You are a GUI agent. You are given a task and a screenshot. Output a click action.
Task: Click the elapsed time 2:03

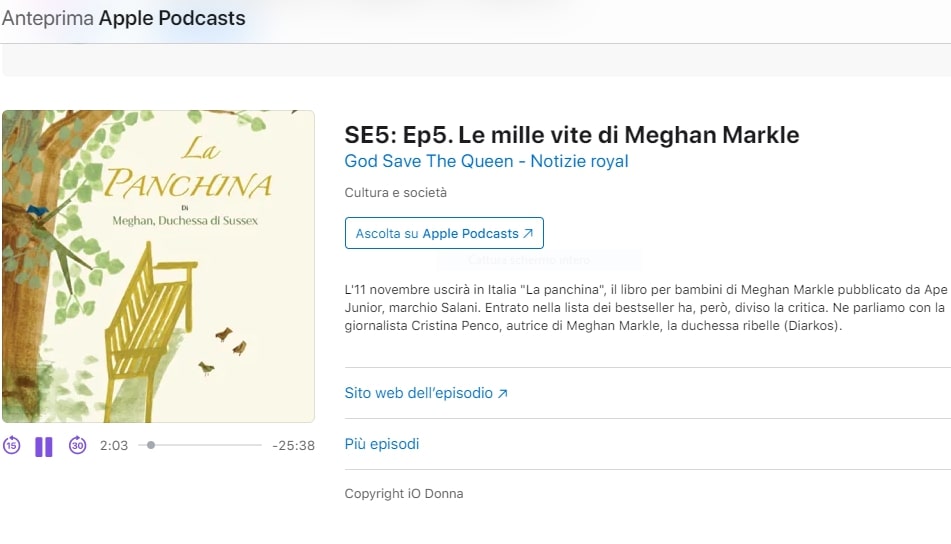coord(114,446)
